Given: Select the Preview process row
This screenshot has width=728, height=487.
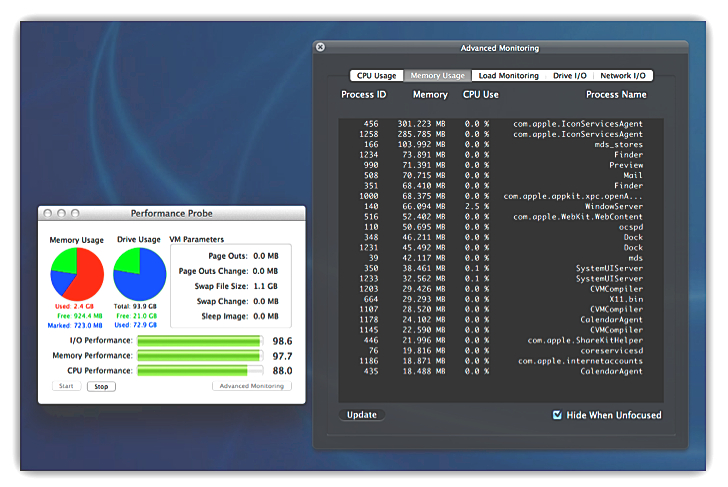Looking at the screenshot, I should [x=501, y=165].
